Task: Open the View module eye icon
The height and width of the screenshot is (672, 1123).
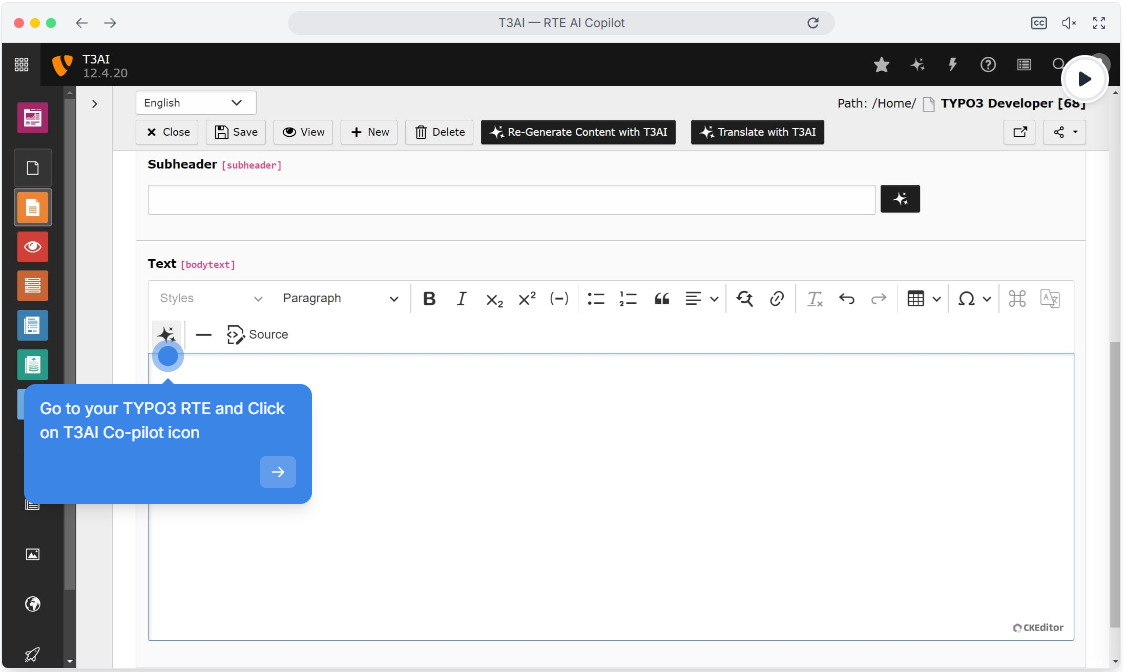Action: tap(33, 247)
